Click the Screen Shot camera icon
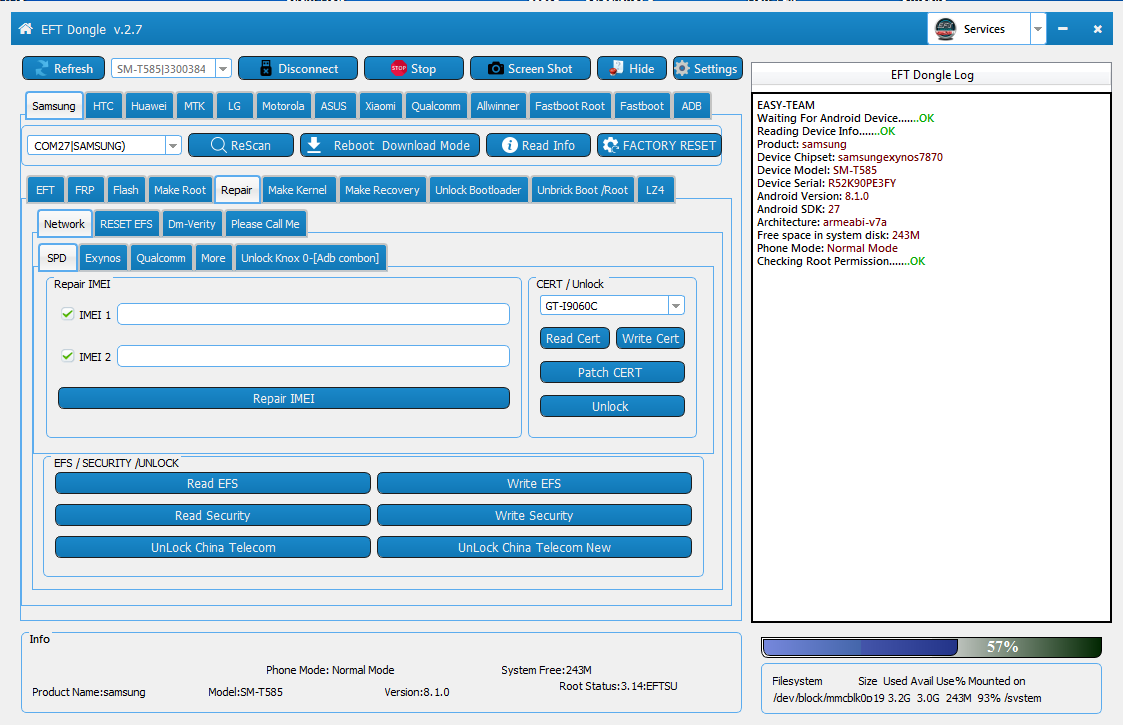 pyautogui.click(x=496, y=69)
